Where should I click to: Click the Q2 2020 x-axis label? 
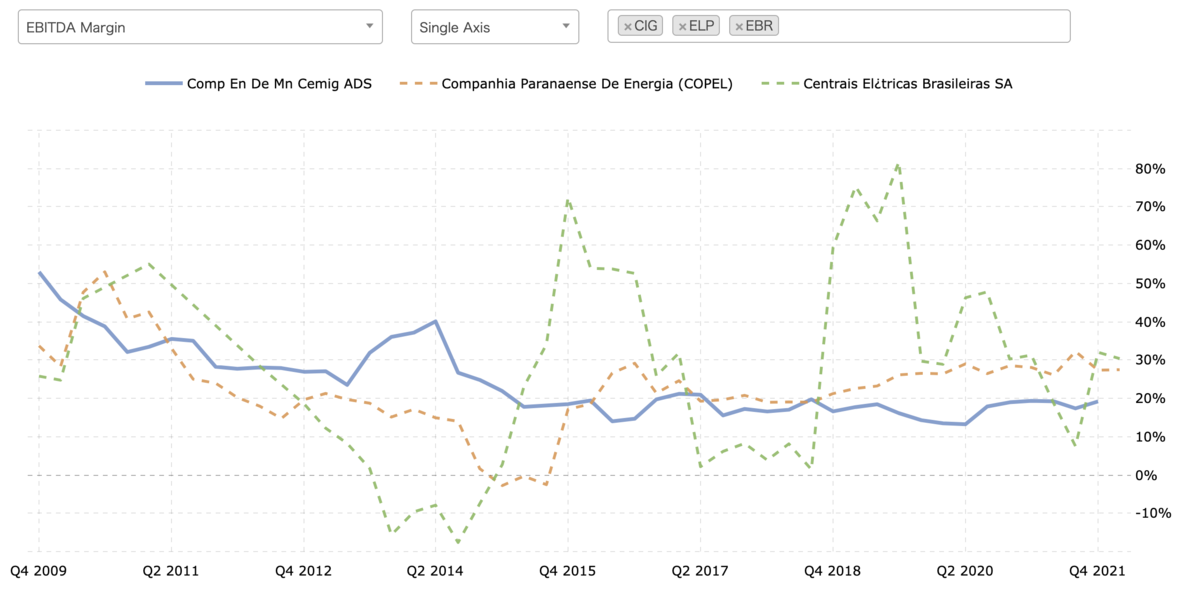pos(965,571)
